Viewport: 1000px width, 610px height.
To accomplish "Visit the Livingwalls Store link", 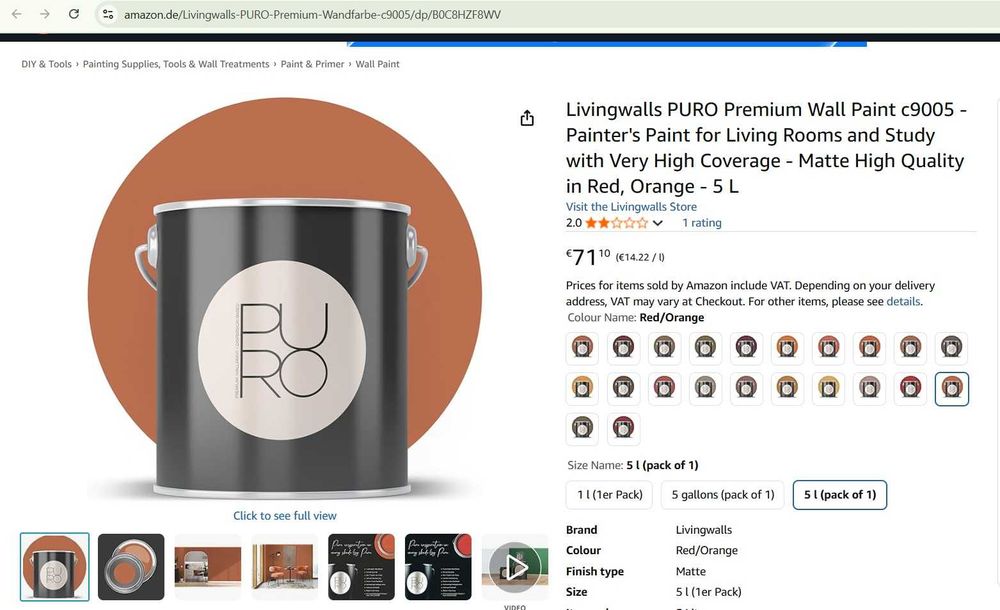I will pos(631,207).
